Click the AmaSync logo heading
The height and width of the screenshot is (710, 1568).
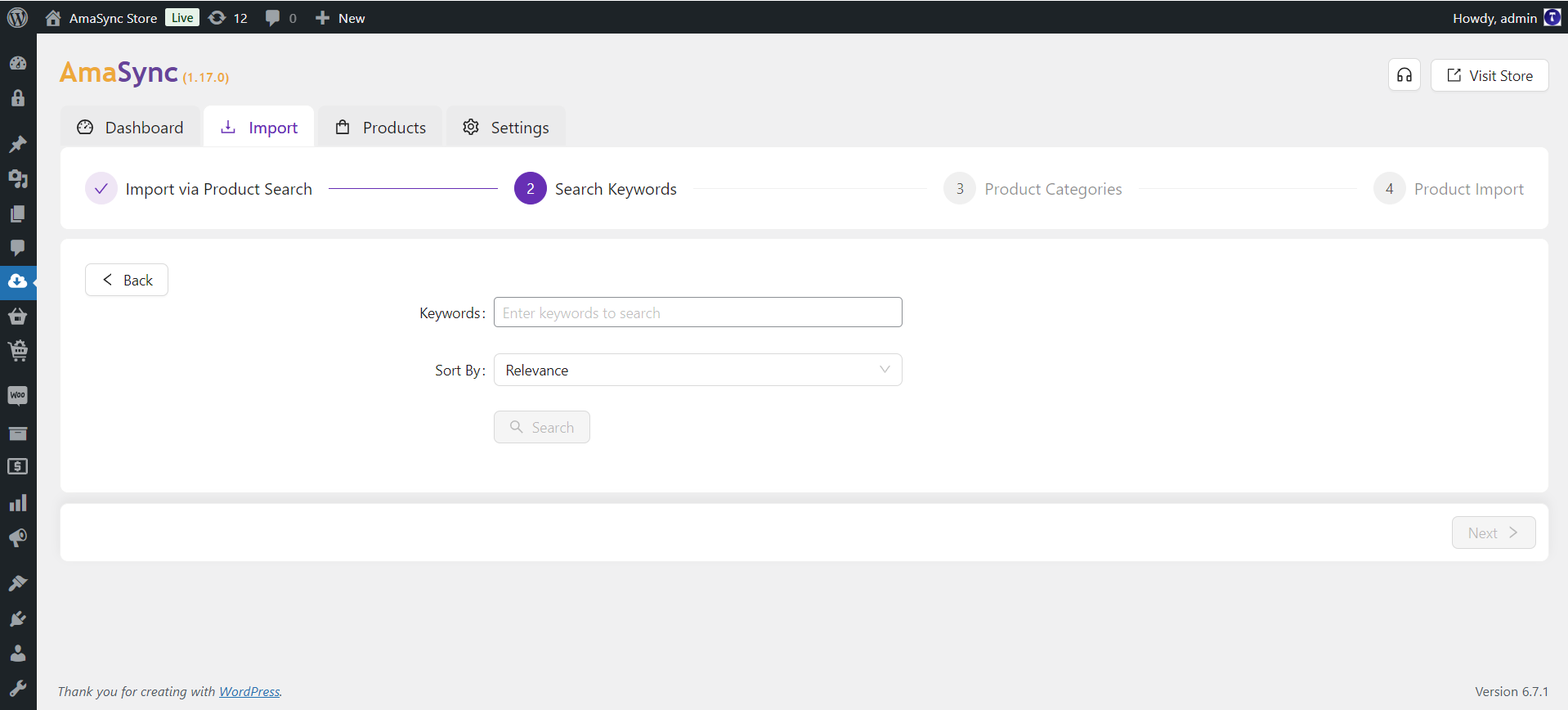119,73
